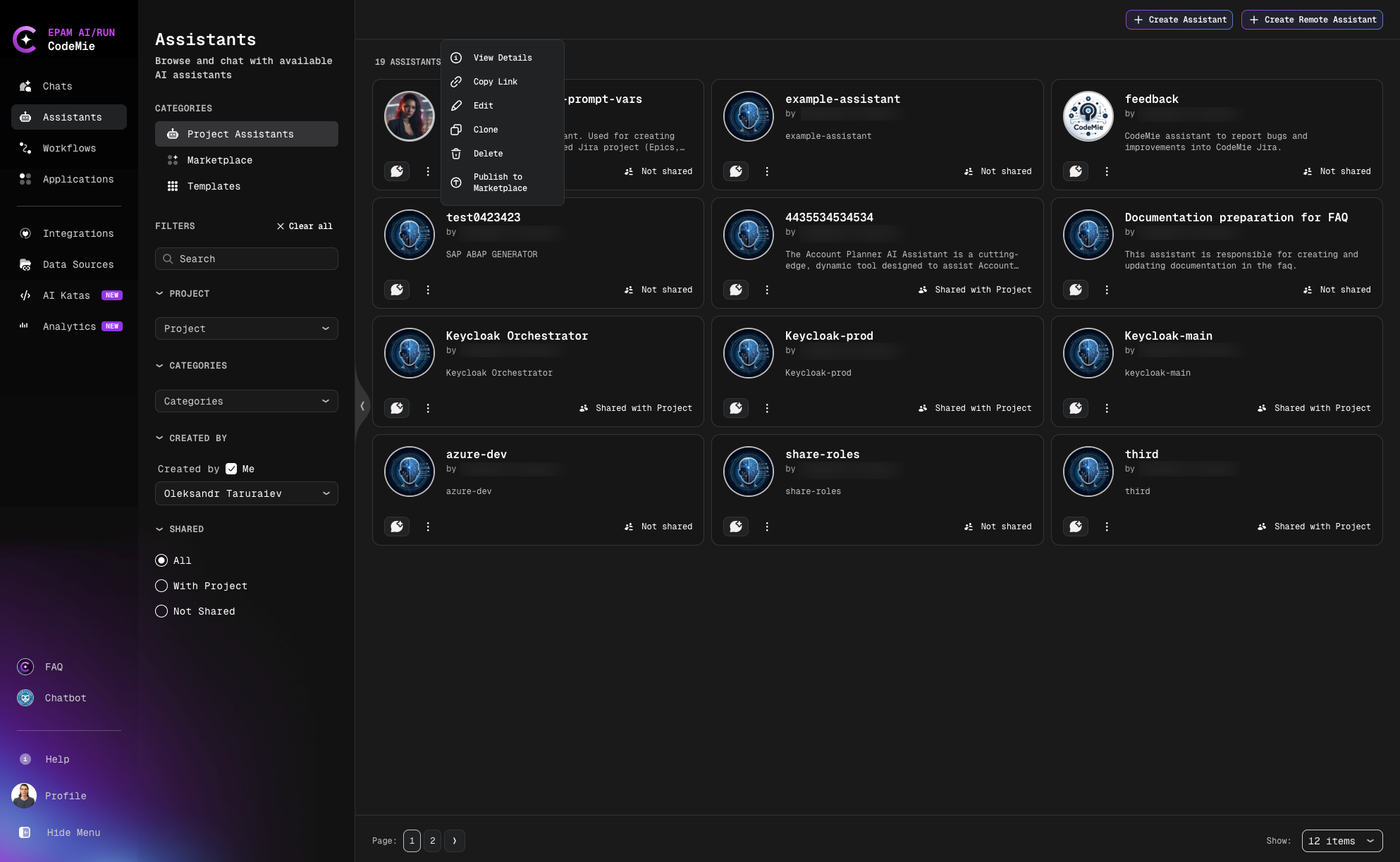Open the Applications panel

click(78, 179)
